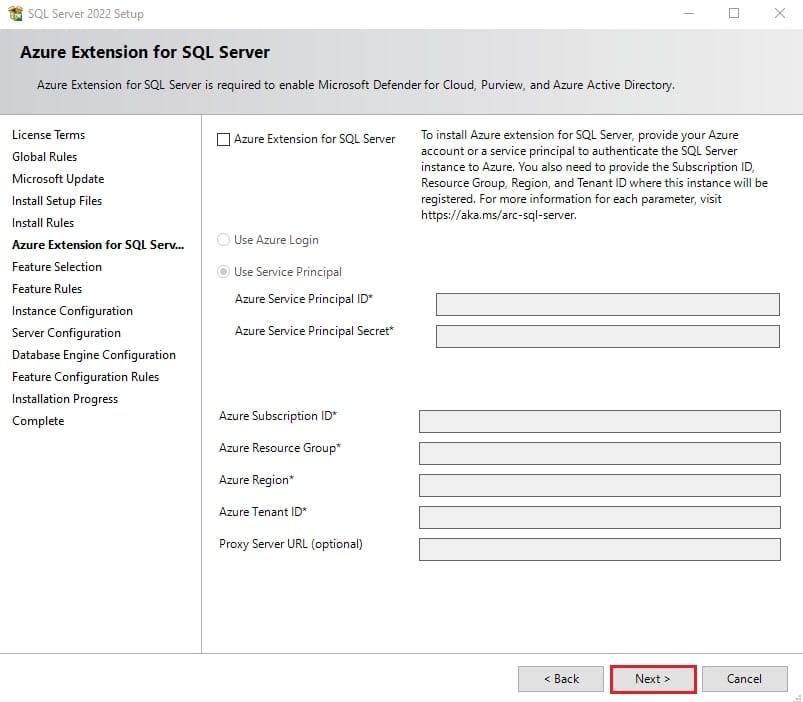Viewport: 803px width, 702px height.
Task: Focus the Azure Service Principal ID field
Action: tap(607, 305)
